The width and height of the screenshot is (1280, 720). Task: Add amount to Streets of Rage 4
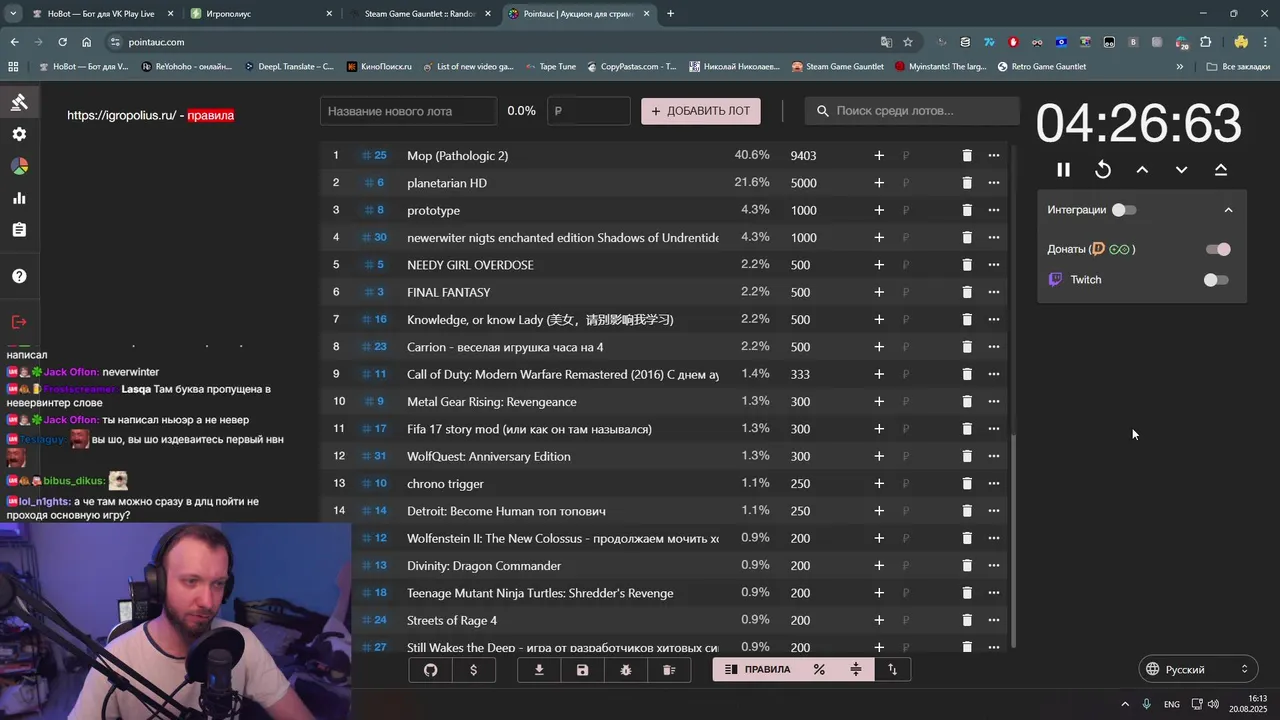tap(879, 620)
